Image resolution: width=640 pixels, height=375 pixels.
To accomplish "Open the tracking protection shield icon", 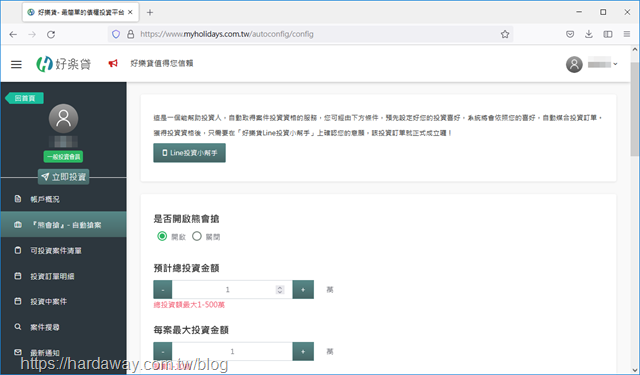I will click(116, 34).
